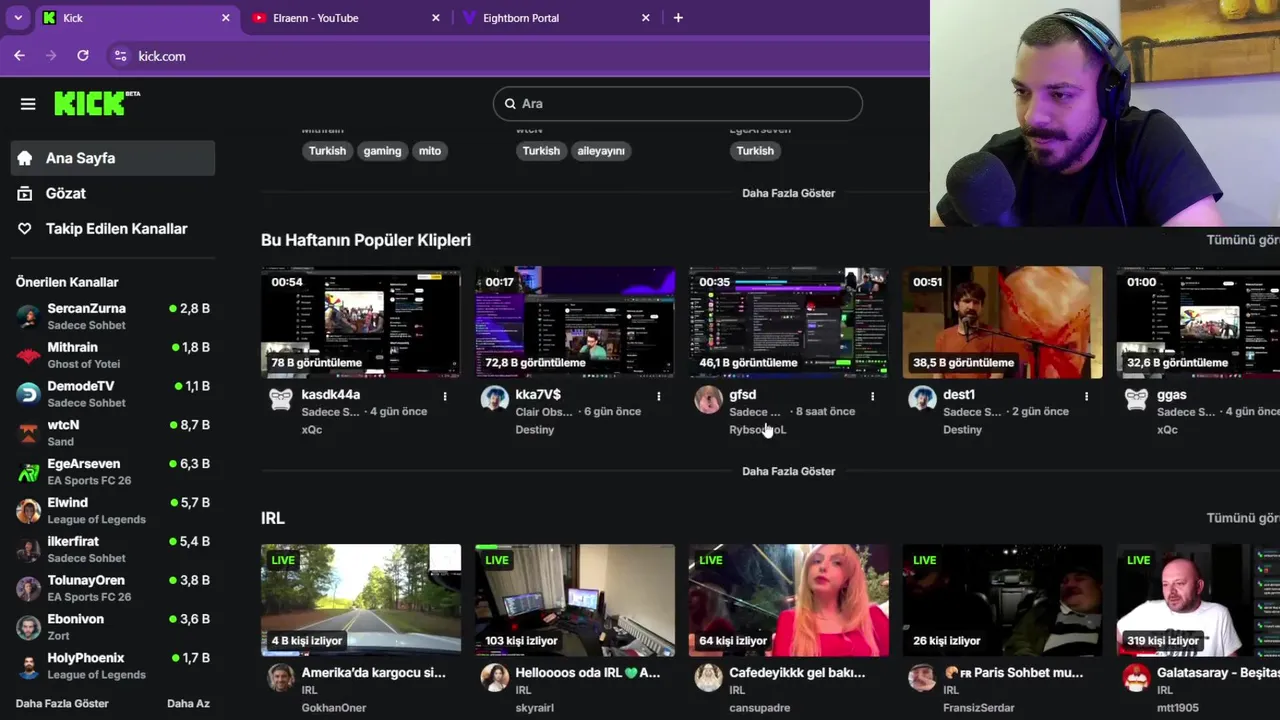The height and width of the screenshot is (720, 1280).
Task: Open Ana Sayfa in sidebar
Action: (113, 158)
